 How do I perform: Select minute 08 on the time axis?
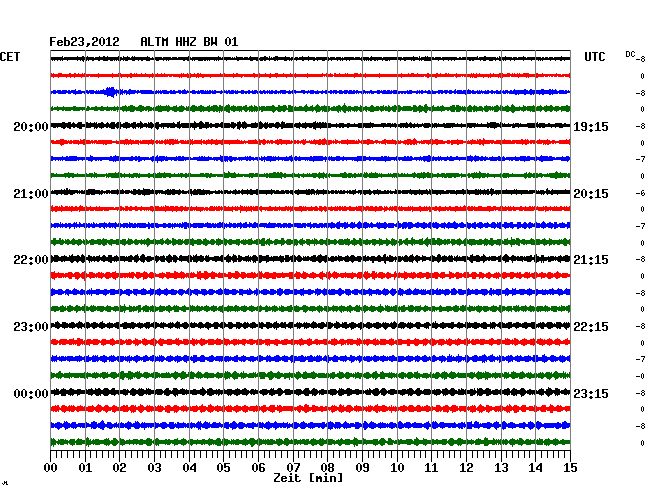327,467
